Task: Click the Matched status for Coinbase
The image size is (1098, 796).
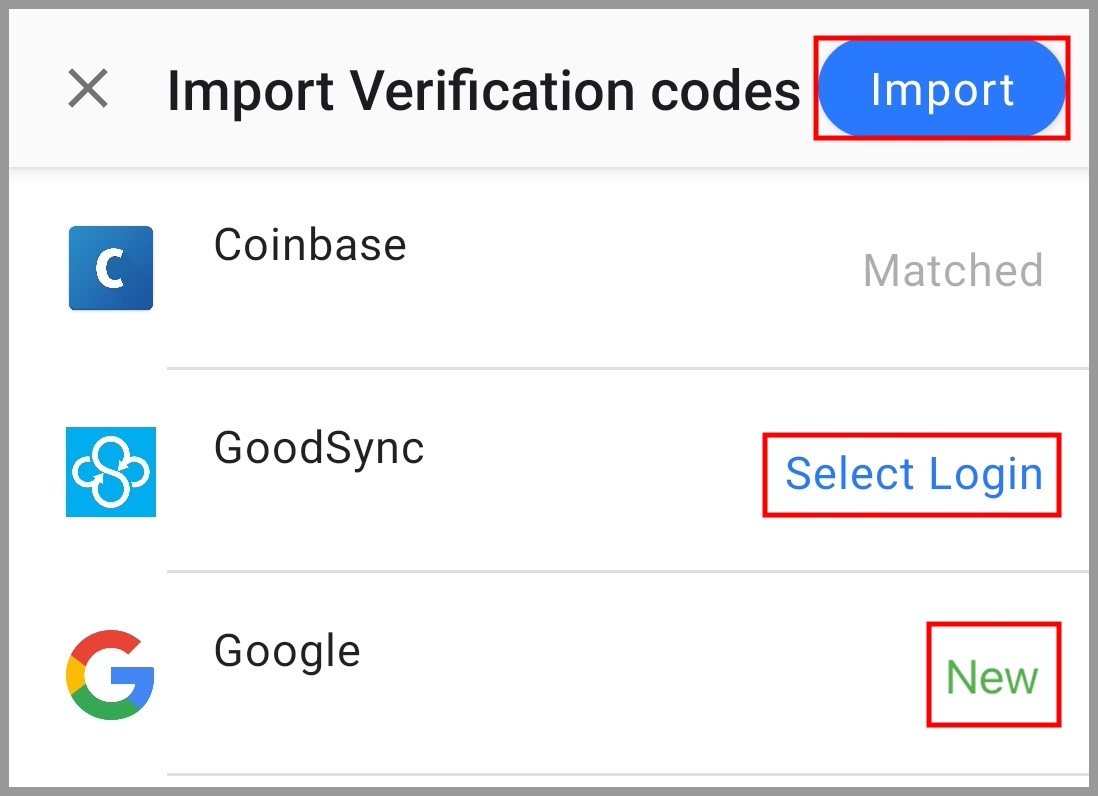Action: tap(951, 270)
